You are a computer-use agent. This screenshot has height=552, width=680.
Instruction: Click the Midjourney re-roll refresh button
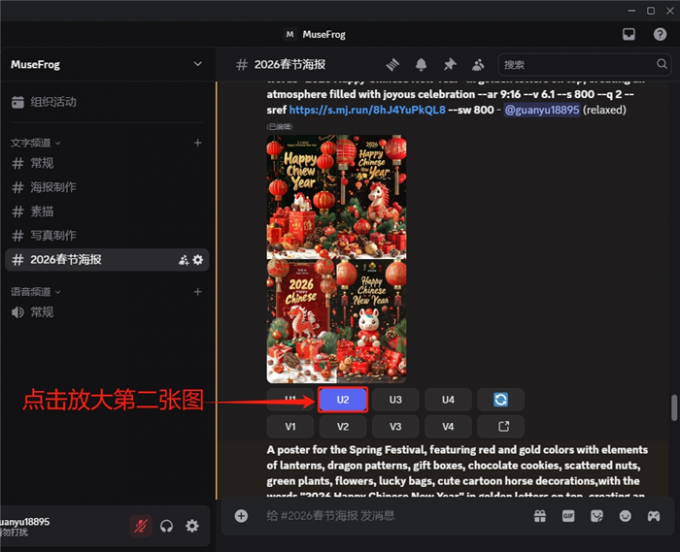point(500,399)
